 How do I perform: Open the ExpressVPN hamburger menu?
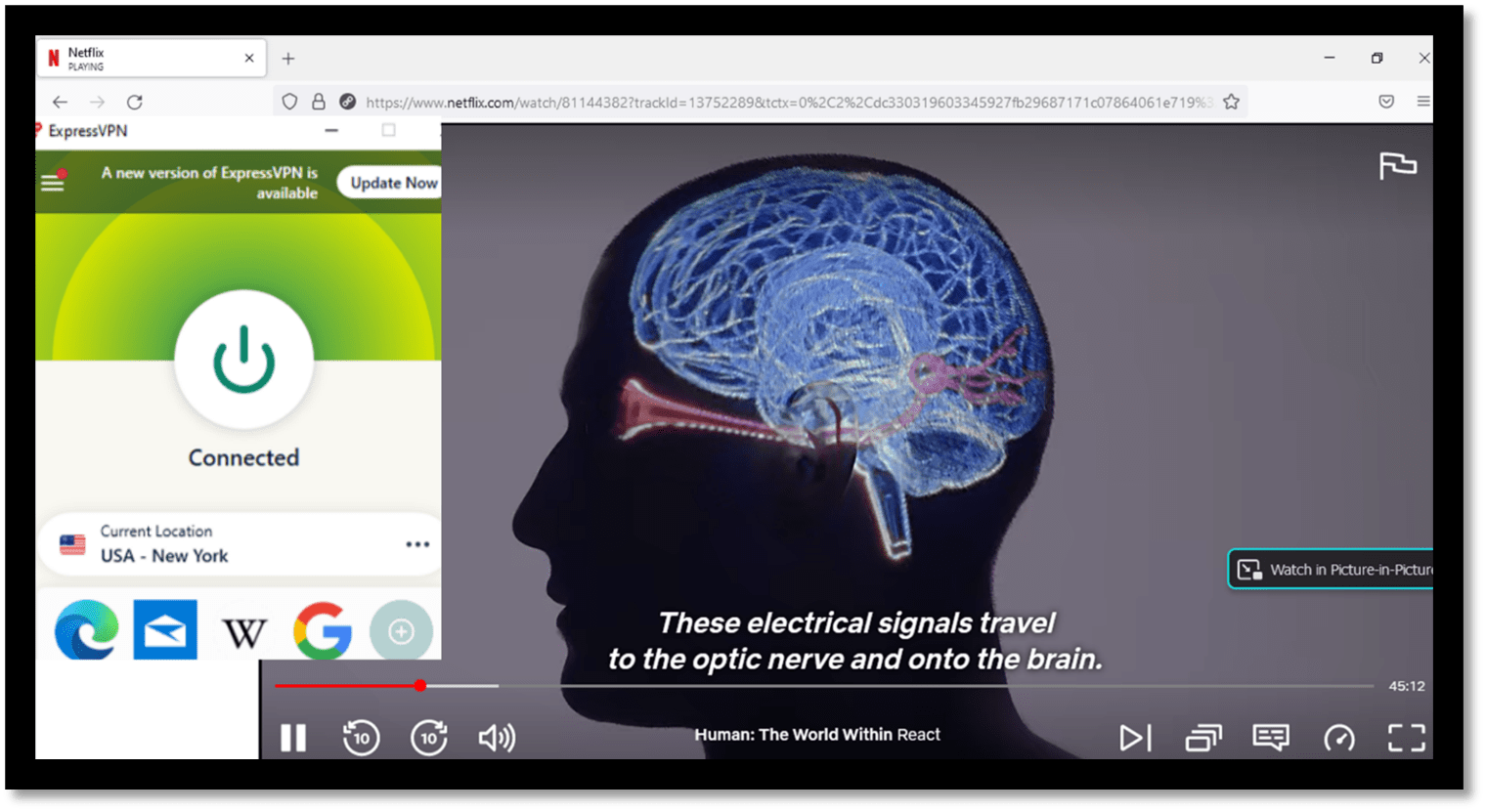click(53, 183)
